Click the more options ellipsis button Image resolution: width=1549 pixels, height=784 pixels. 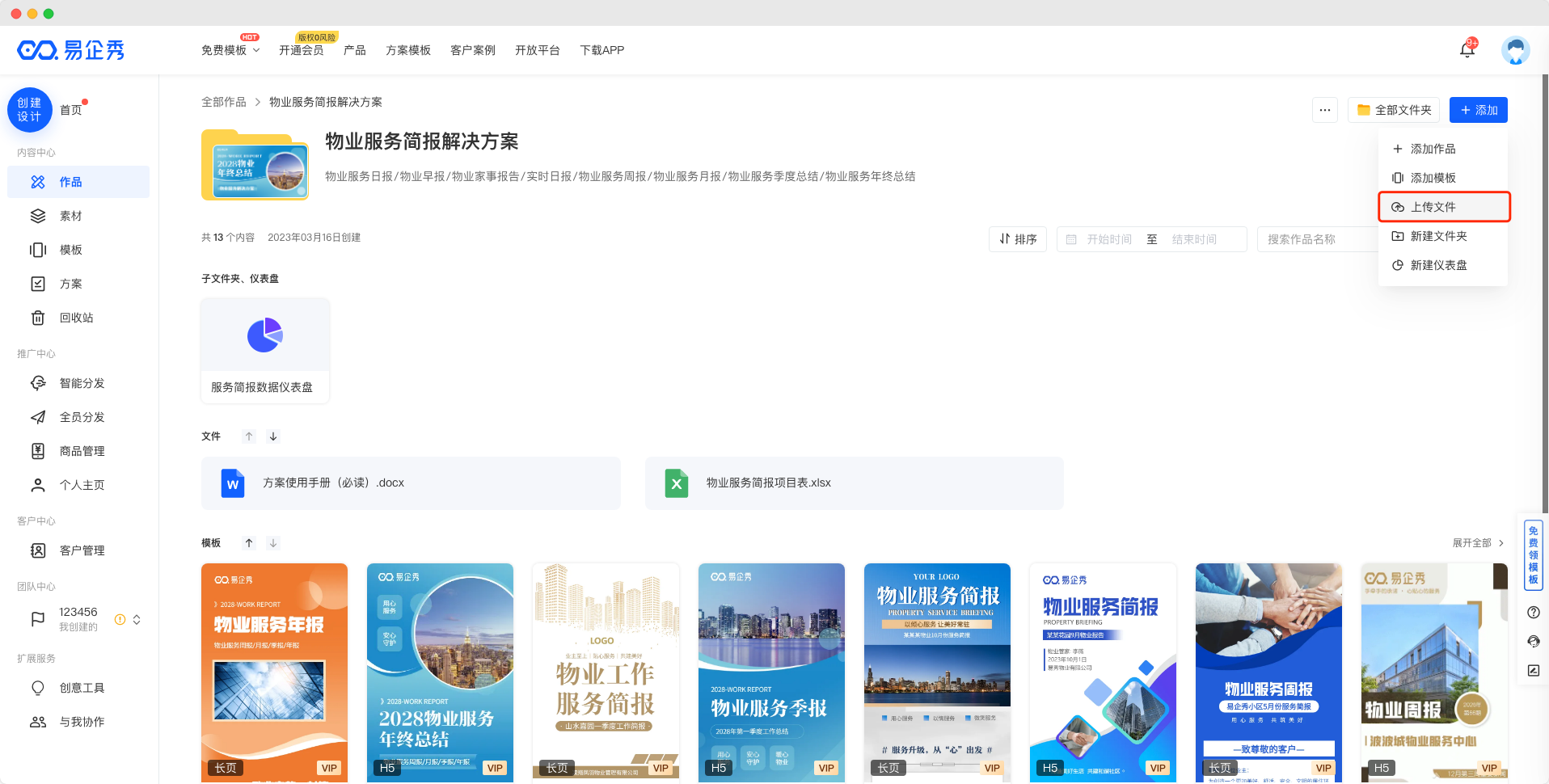click(1324, 110)
